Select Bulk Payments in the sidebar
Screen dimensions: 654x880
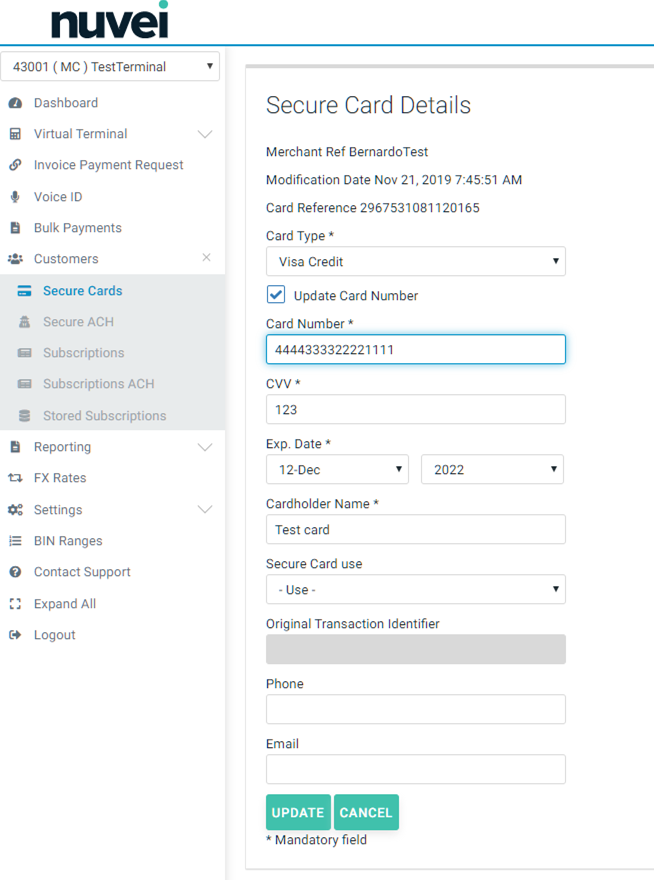click(77, 228)
